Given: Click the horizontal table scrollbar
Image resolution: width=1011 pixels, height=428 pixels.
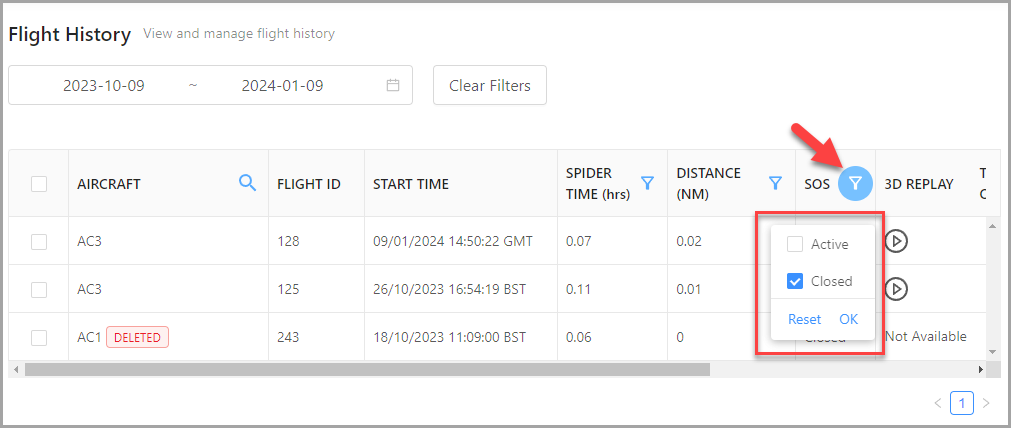Looking at the screenshot, I should [367, 369].
